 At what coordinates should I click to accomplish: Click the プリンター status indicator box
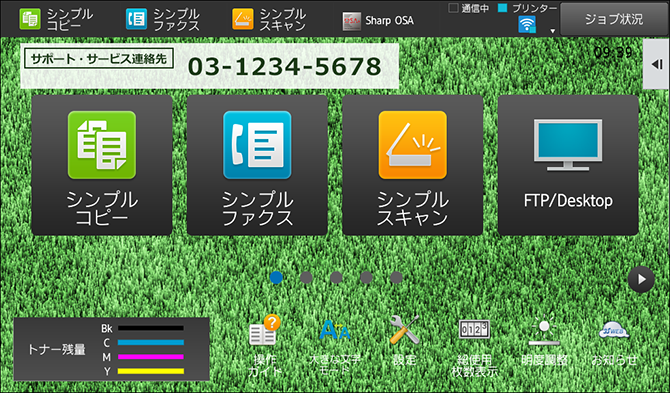pyautogui.click(x=503, y=8)
